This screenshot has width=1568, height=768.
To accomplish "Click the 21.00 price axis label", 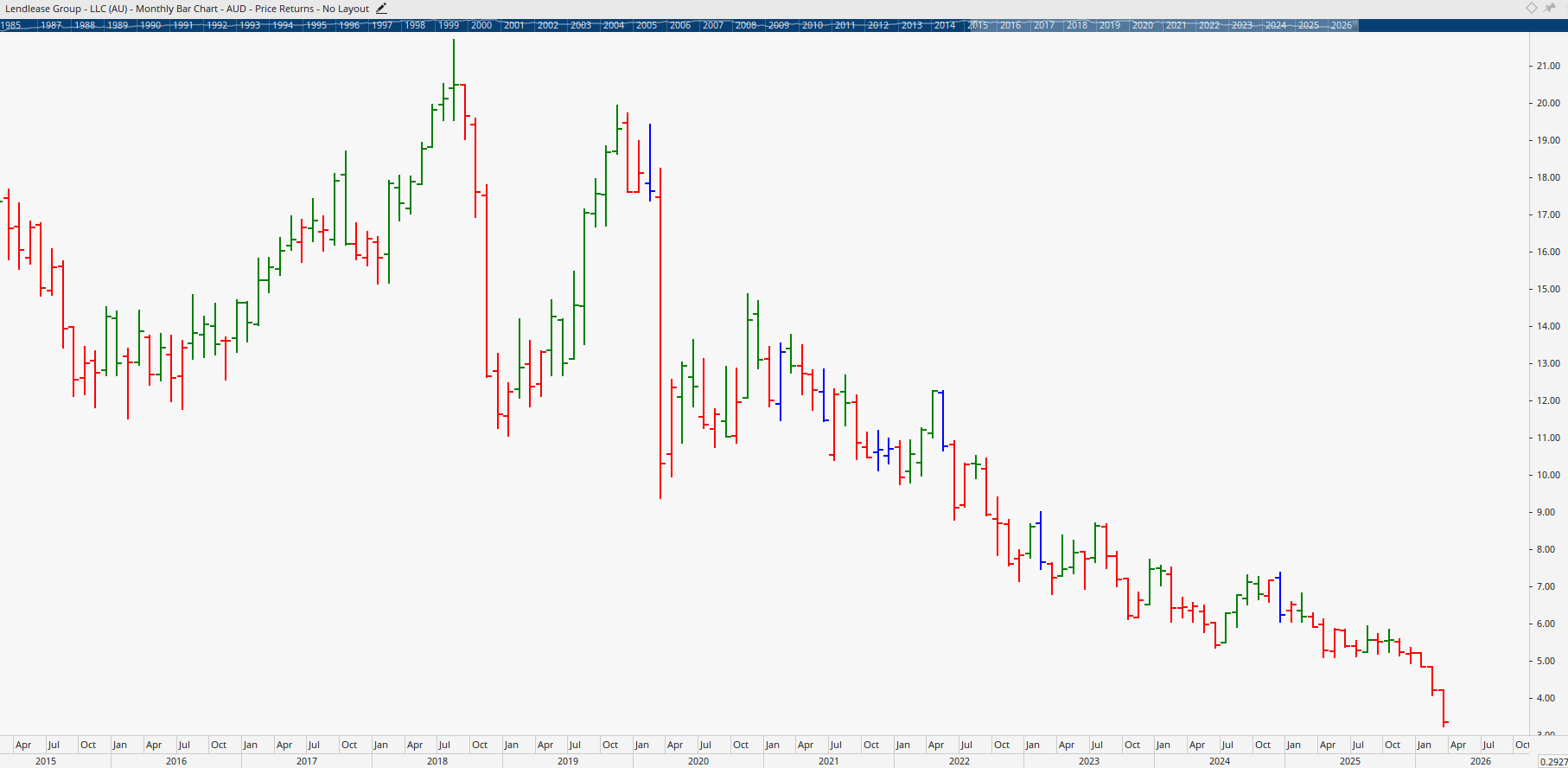I will tap(1548, 66).
